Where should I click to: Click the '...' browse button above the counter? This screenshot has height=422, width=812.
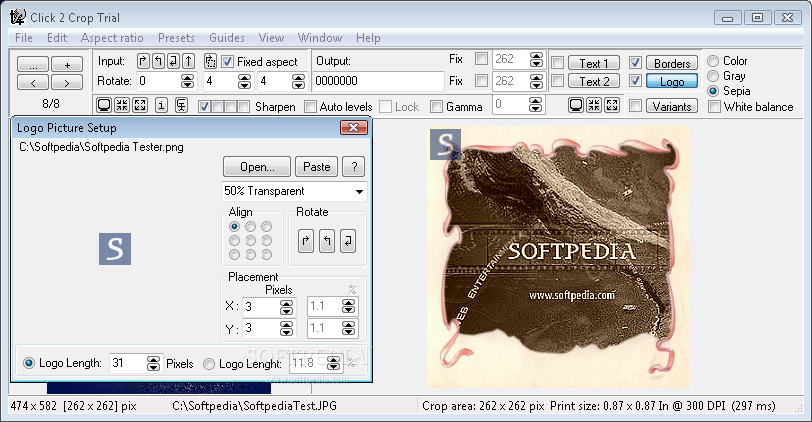tap(33, 65)
